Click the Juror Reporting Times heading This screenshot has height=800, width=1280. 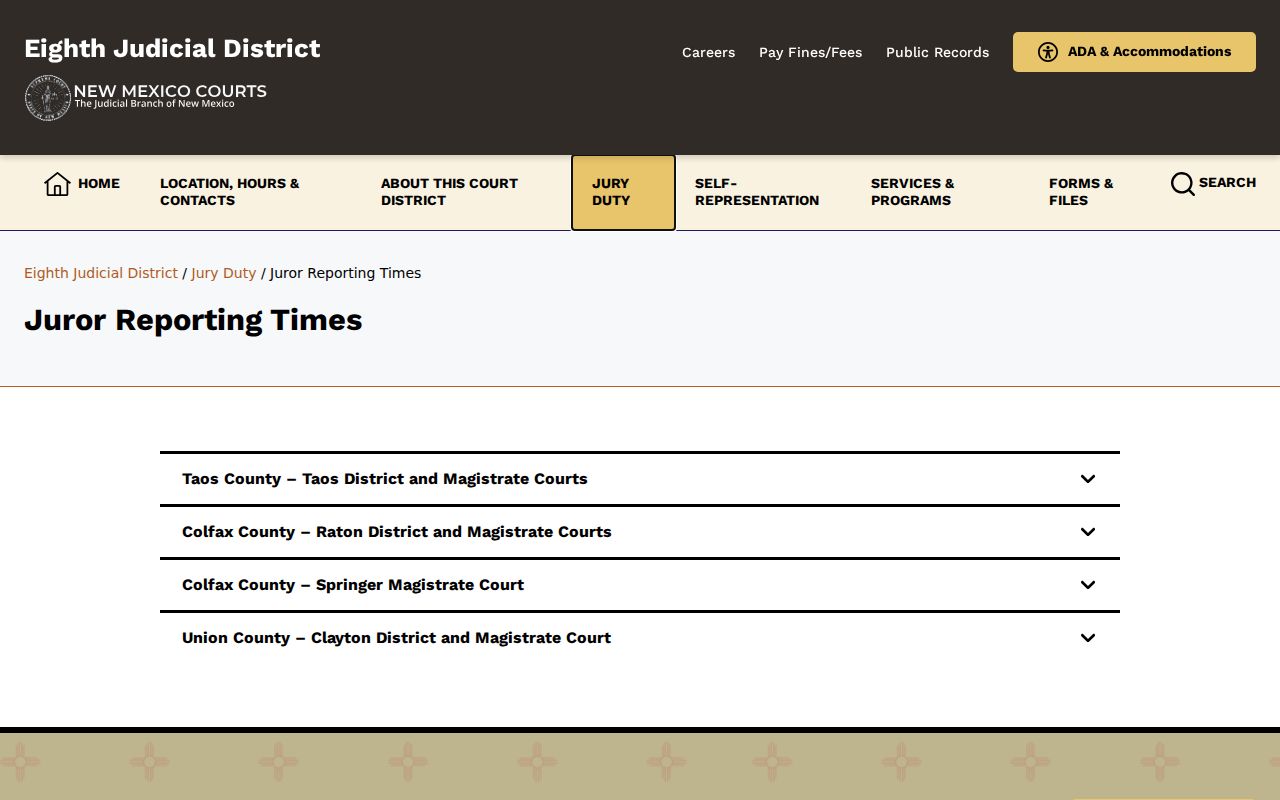[x=193, y=320]
